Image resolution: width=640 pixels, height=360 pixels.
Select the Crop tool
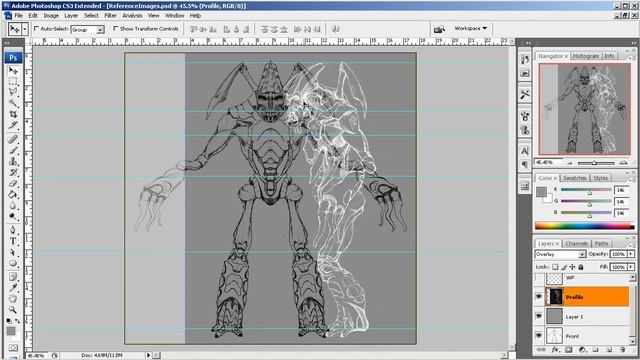click(x=13, y=114)
